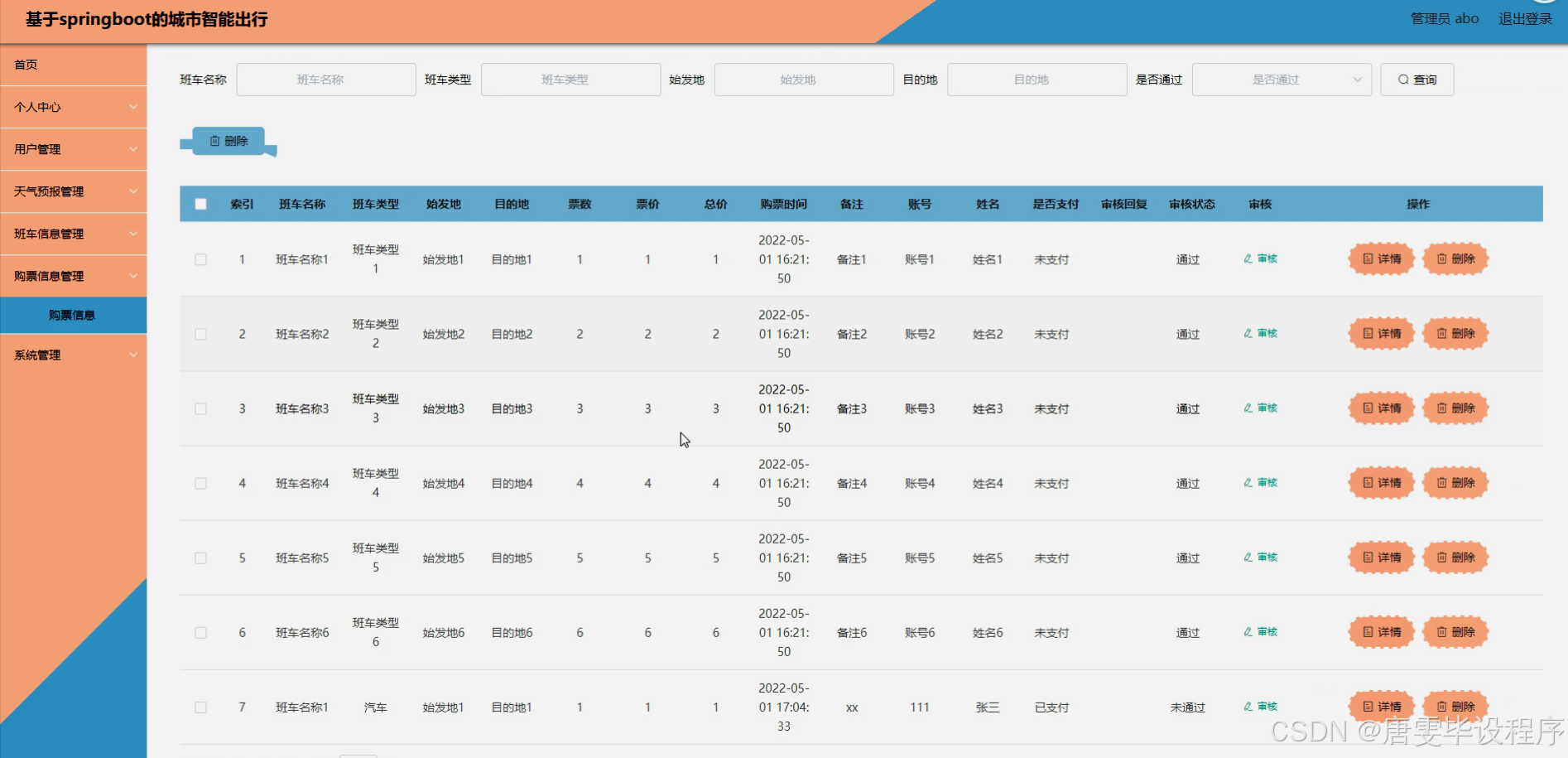Click 退出登录 to log out
1568x758 pixels.
pyautogui.click(x=1525, y=18)
